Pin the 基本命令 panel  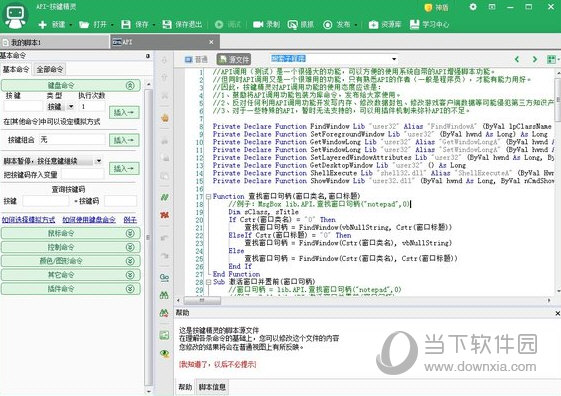point(148,56)
